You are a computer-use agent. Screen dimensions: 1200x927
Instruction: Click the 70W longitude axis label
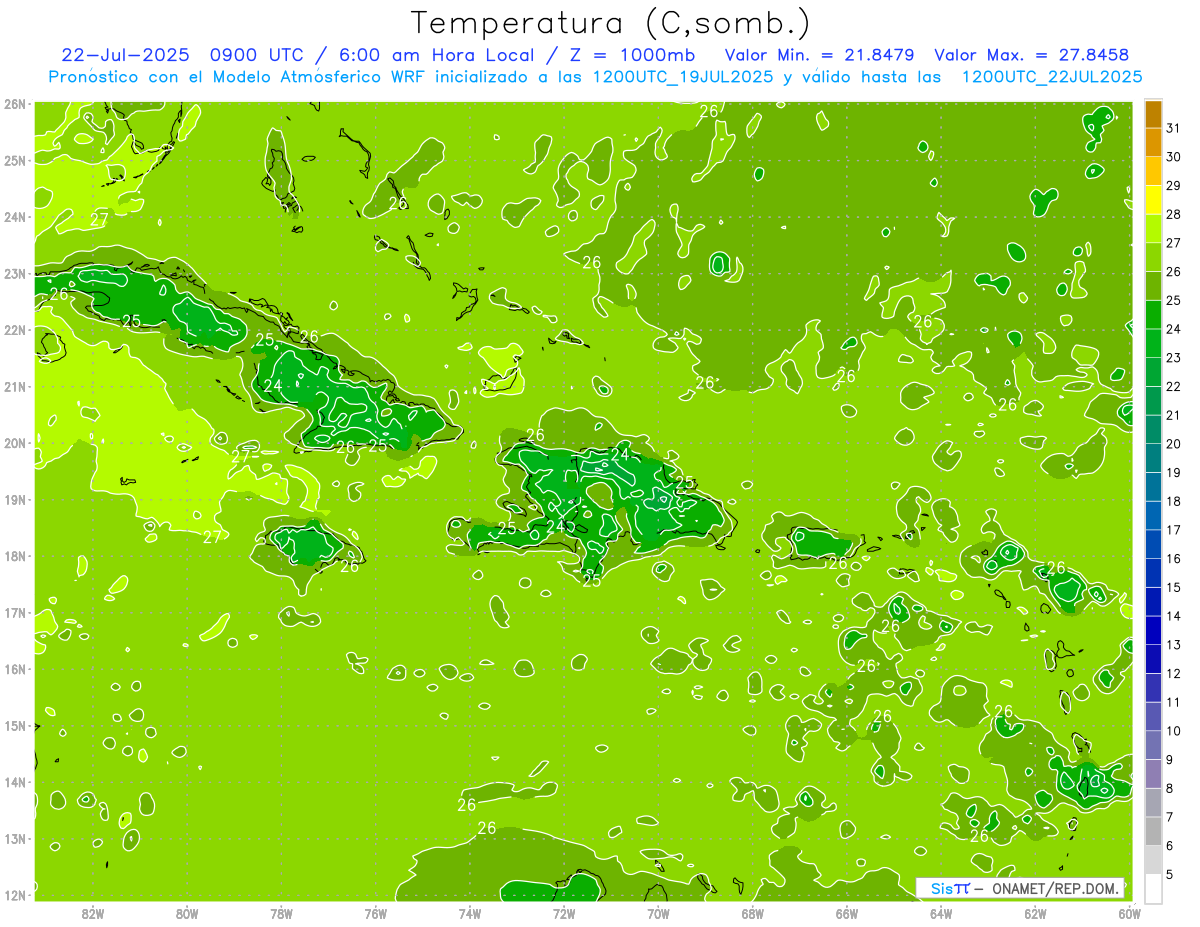pos(658,912)
